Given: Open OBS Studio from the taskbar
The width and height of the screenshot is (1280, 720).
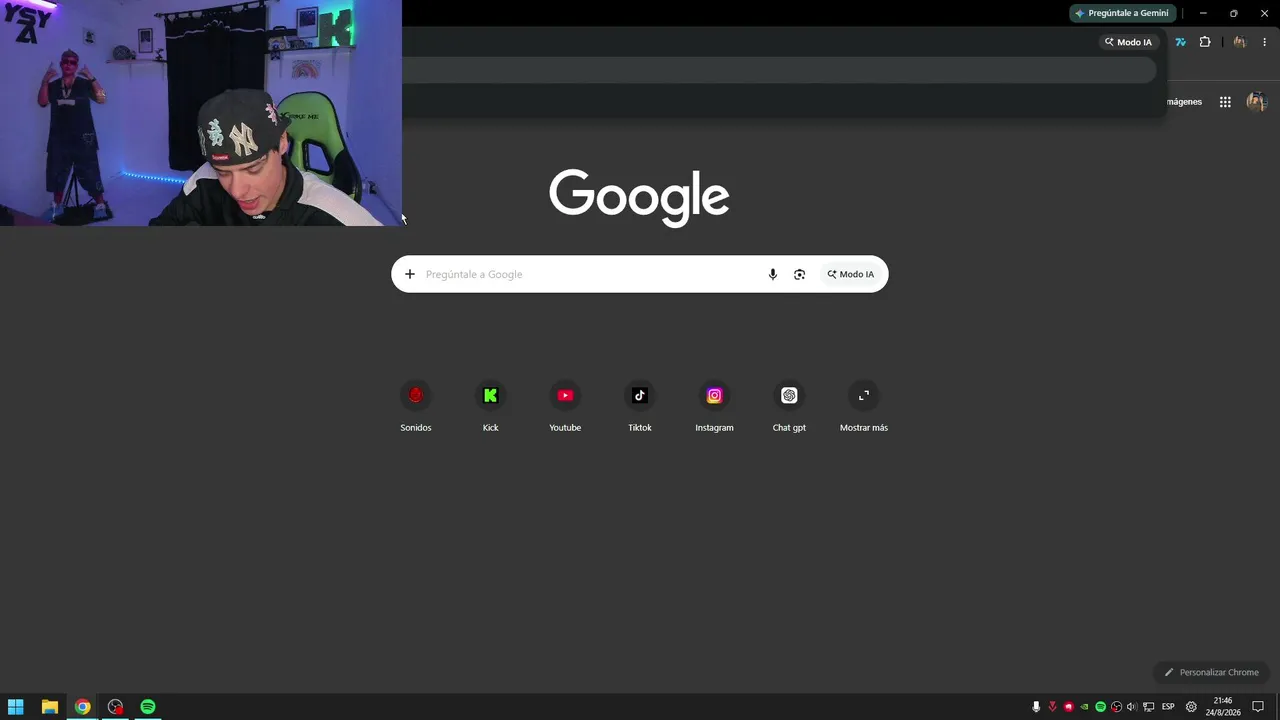Looking at the screenshot, I should (x=115, y=707).
